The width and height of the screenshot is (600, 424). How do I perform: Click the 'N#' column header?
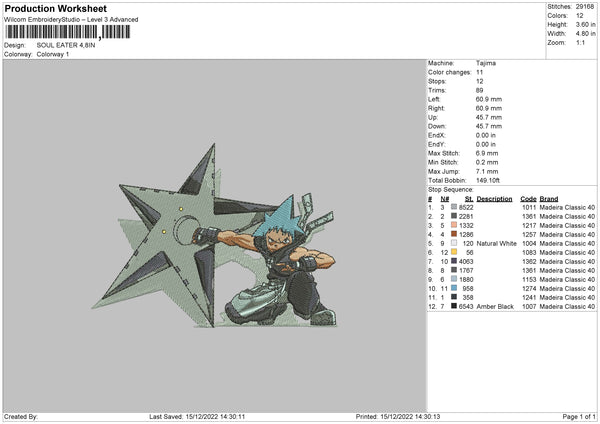445,199
